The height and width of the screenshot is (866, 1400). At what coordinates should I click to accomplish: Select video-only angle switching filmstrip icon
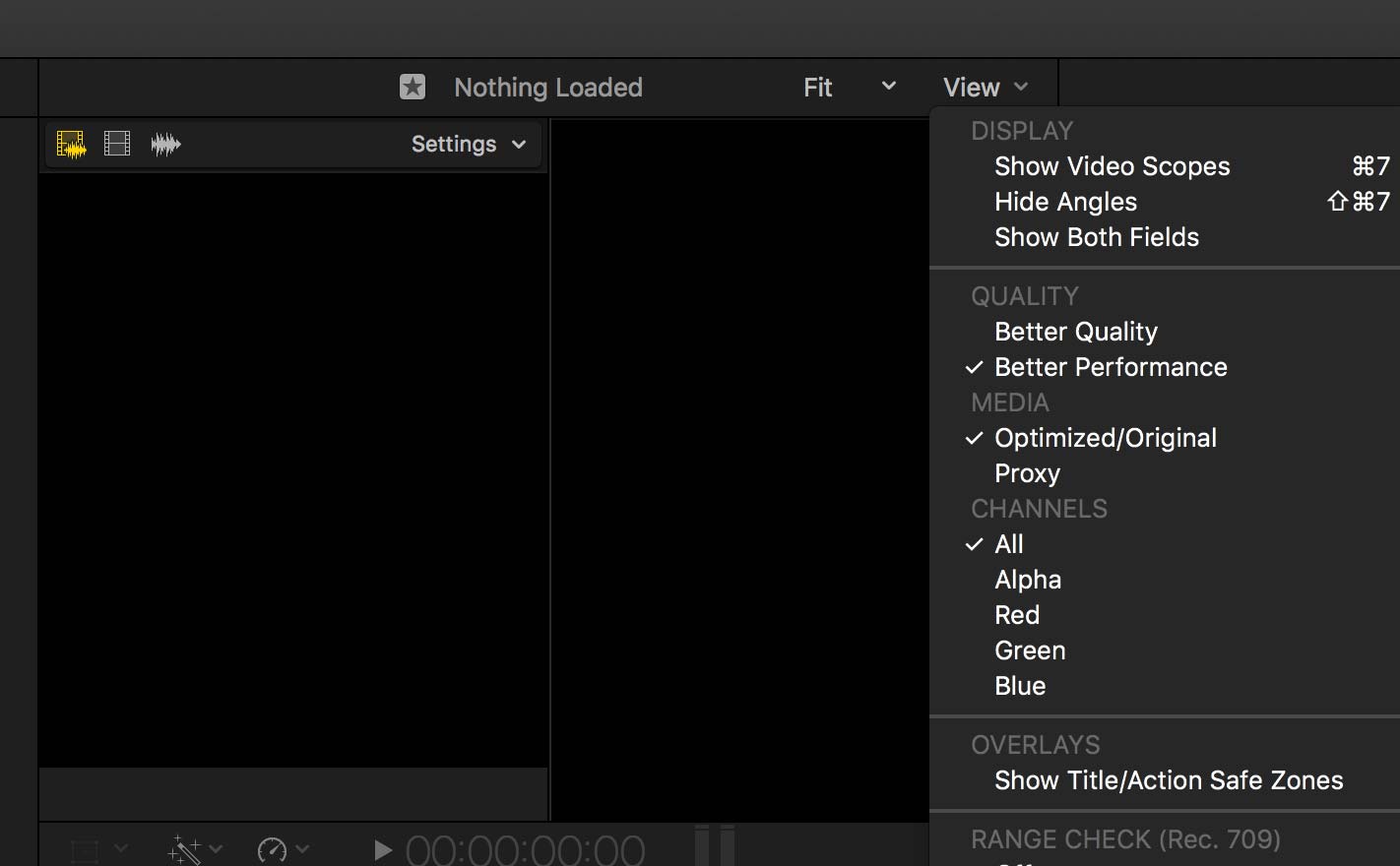pos(117,145)
